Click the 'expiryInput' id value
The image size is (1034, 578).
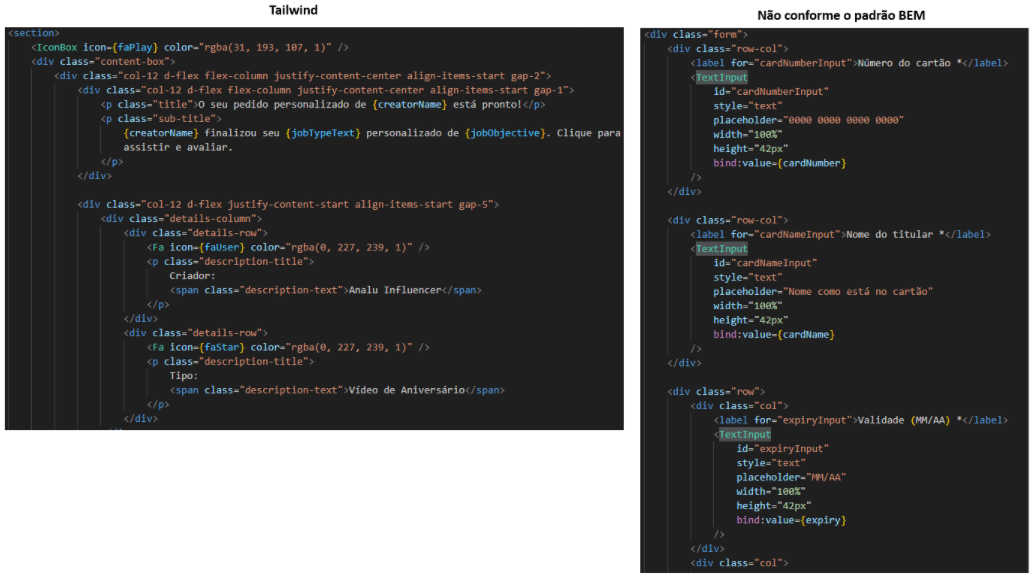coord(791,449)
